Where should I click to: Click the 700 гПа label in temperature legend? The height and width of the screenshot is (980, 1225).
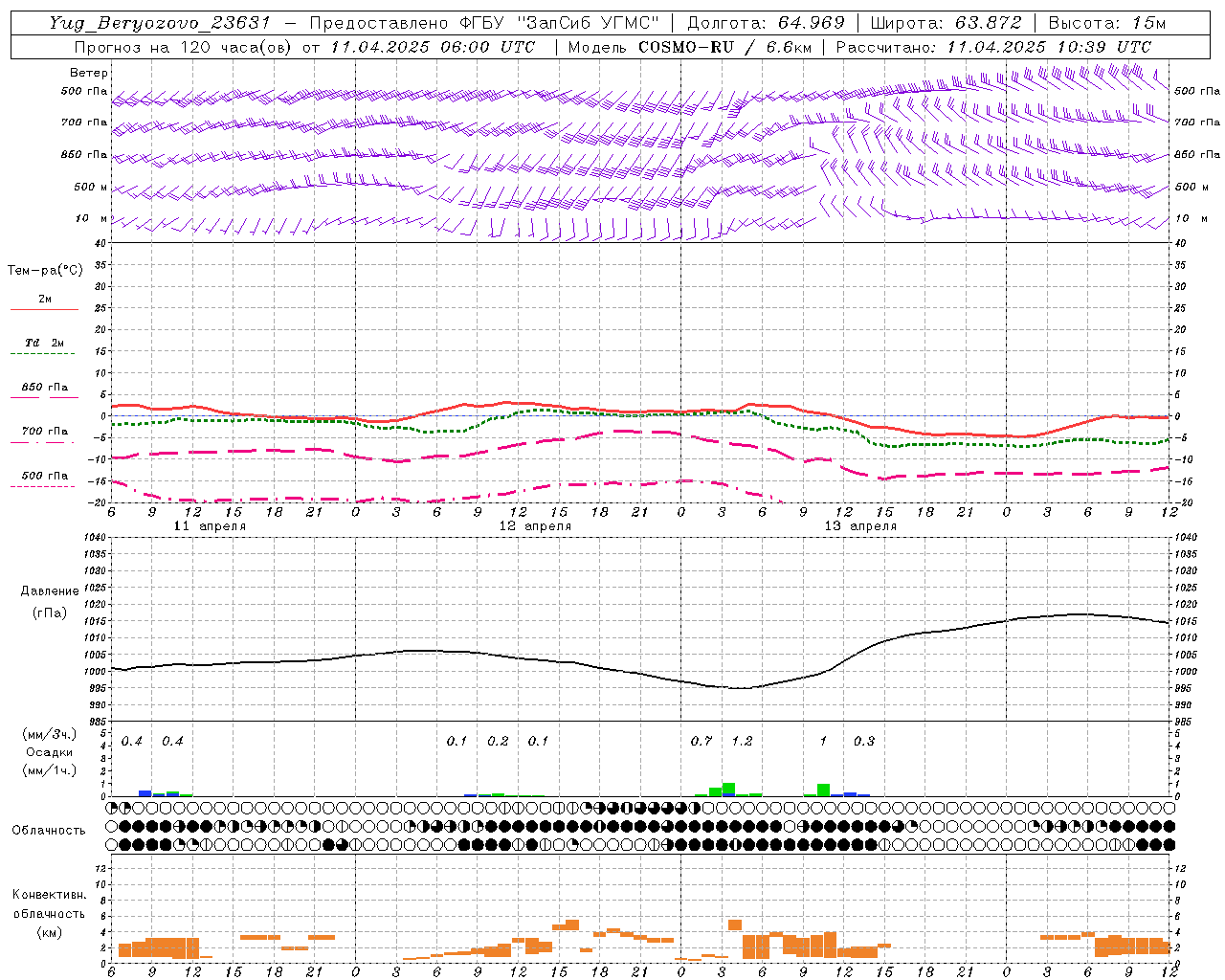(x=45, y=432)
